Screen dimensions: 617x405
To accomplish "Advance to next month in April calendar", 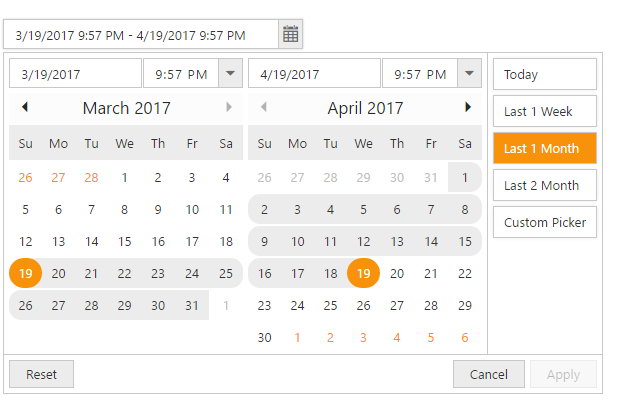I will [x=467, y=107].
